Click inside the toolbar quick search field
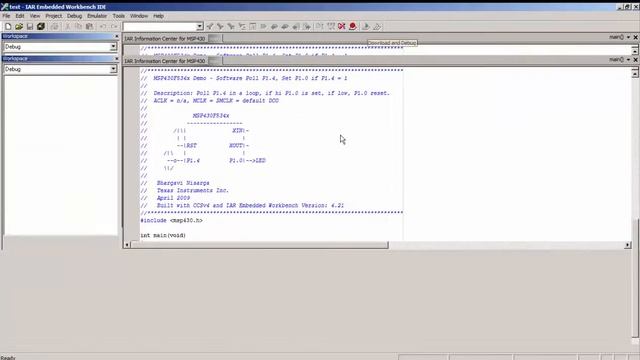 [160, 27]
